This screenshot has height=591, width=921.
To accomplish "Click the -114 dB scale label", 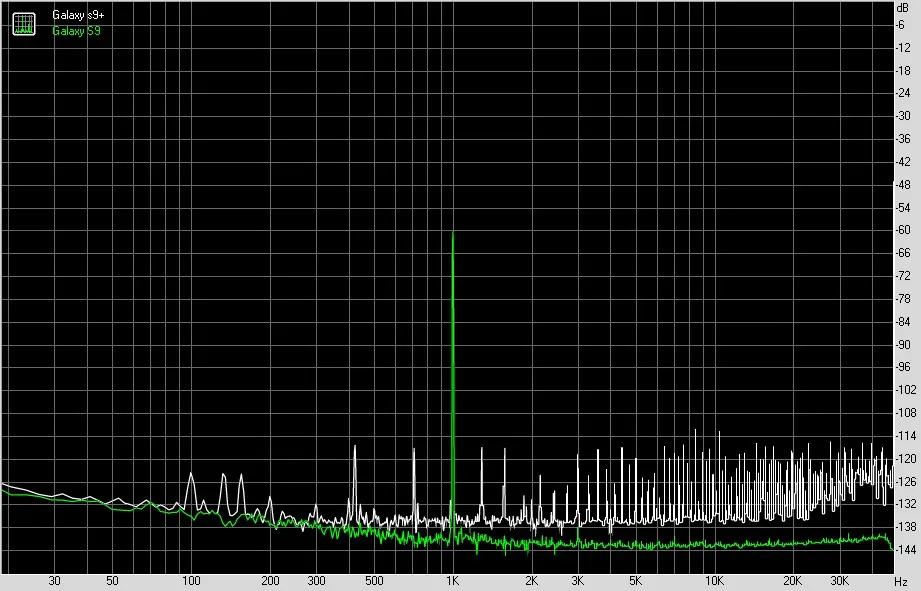I will coord(905,436).
